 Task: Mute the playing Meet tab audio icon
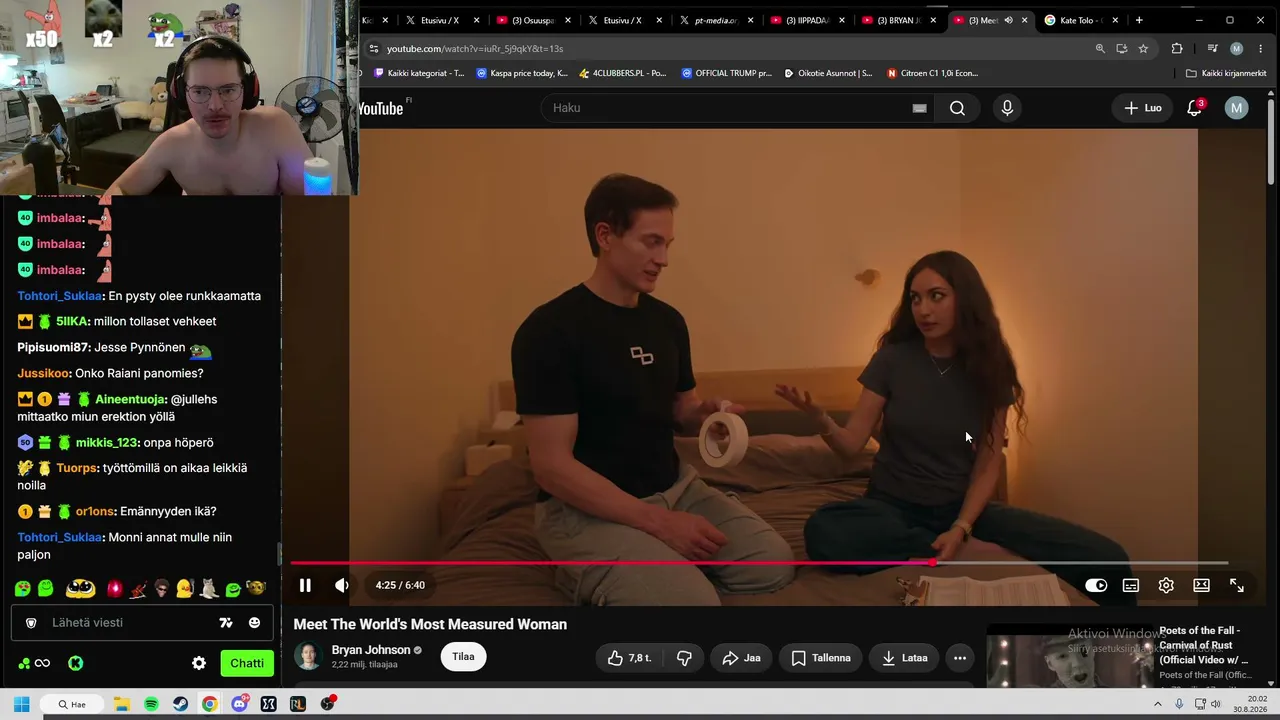point(1008,20)
